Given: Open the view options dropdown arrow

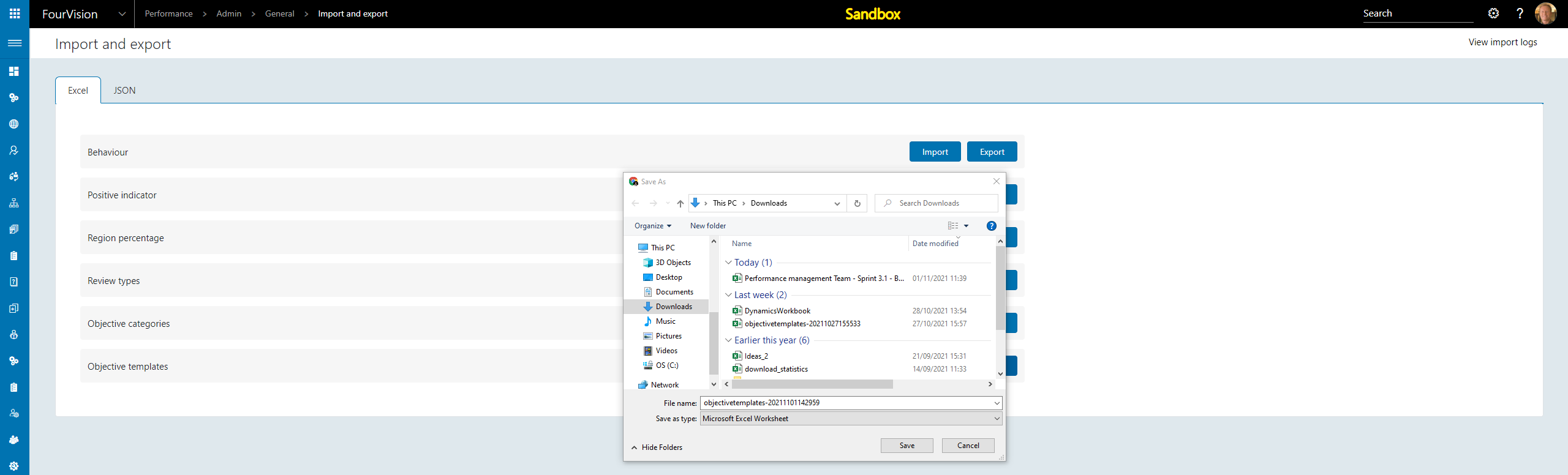Looking at the screenshot, I should (x=967, y=226).
